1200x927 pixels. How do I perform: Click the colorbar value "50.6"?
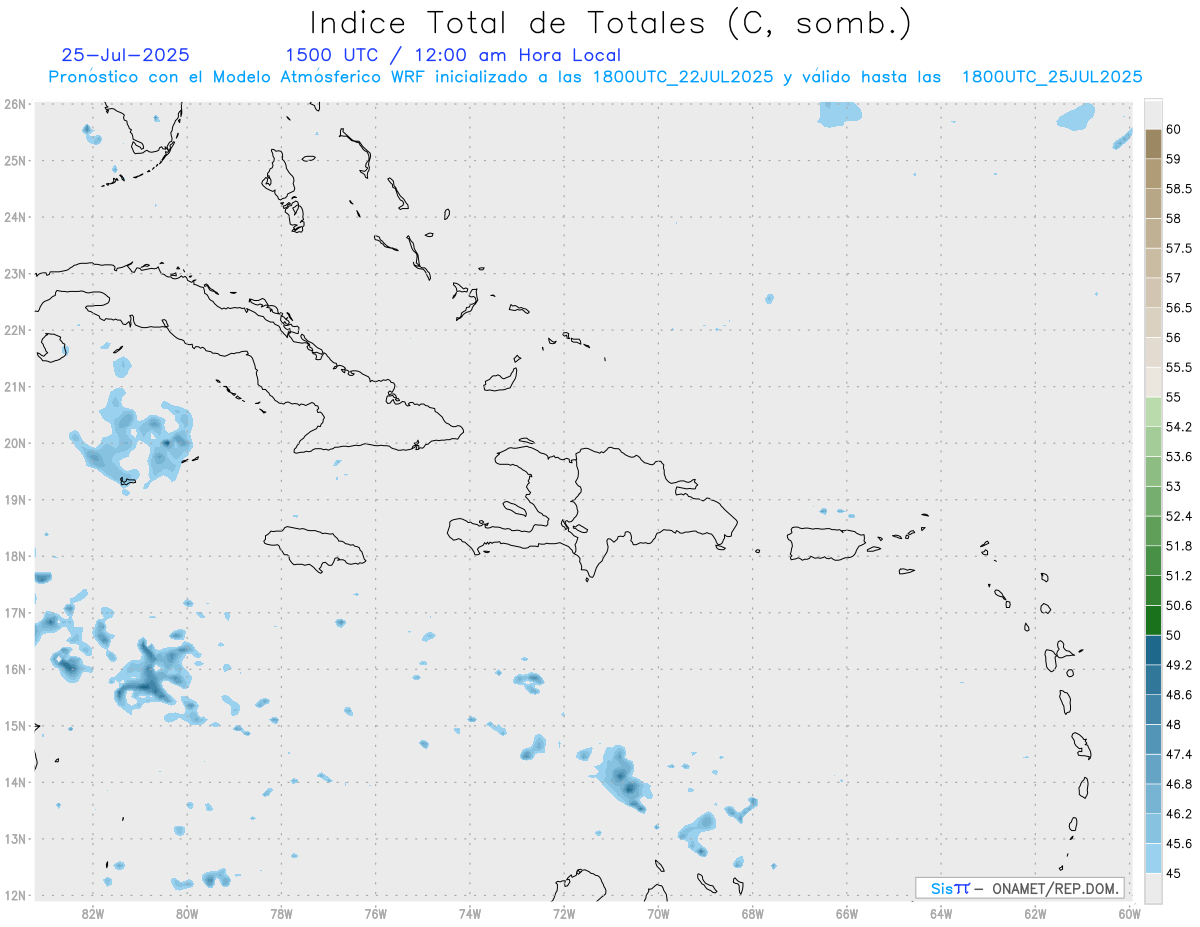click(x=1178, y=605)
